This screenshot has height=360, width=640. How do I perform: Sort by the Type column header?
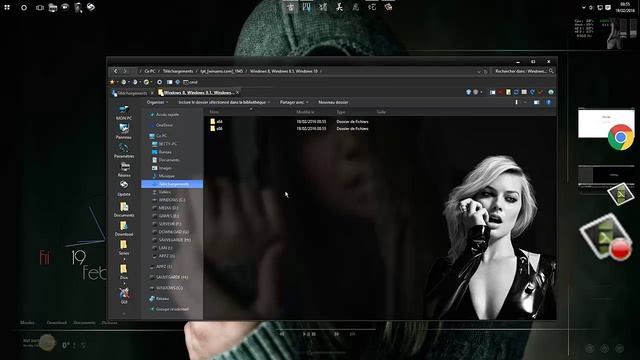341,112
